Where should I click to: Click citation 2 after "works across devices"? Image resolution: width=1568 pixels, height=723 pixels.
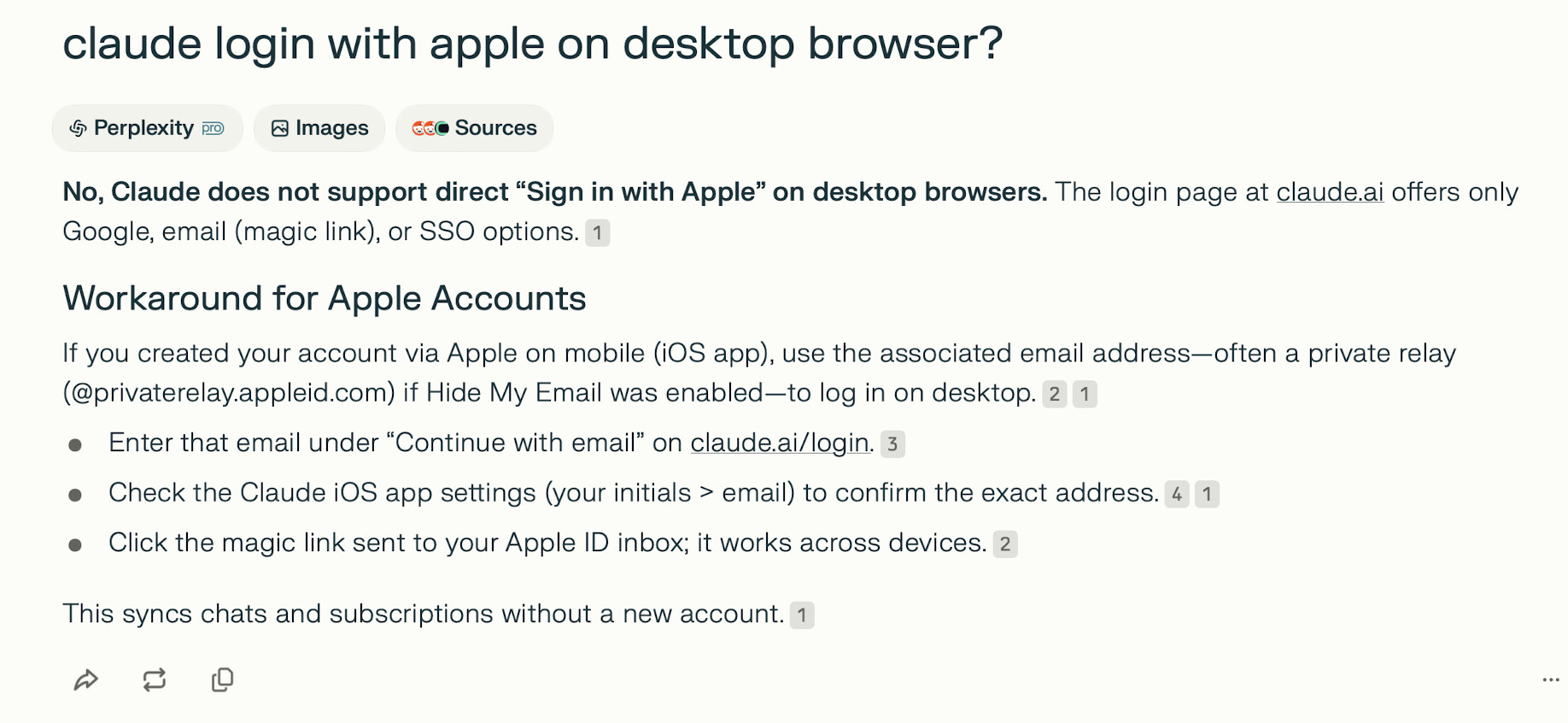tap(1005, 544)
